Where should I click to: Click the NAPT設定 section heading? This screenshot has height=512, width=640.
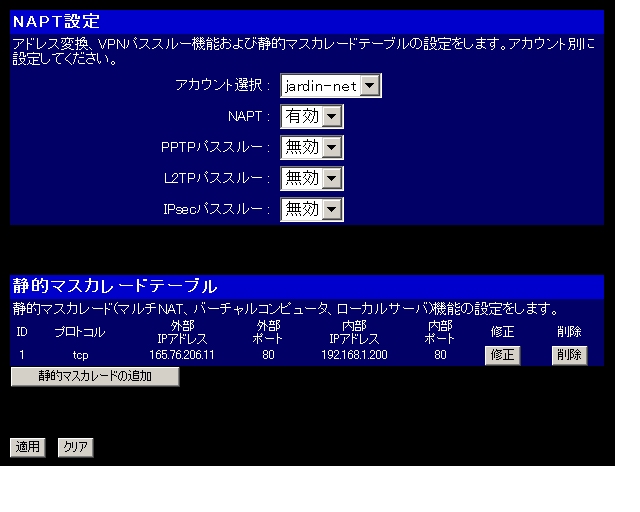pyautogui.click(x=56, y=21)
